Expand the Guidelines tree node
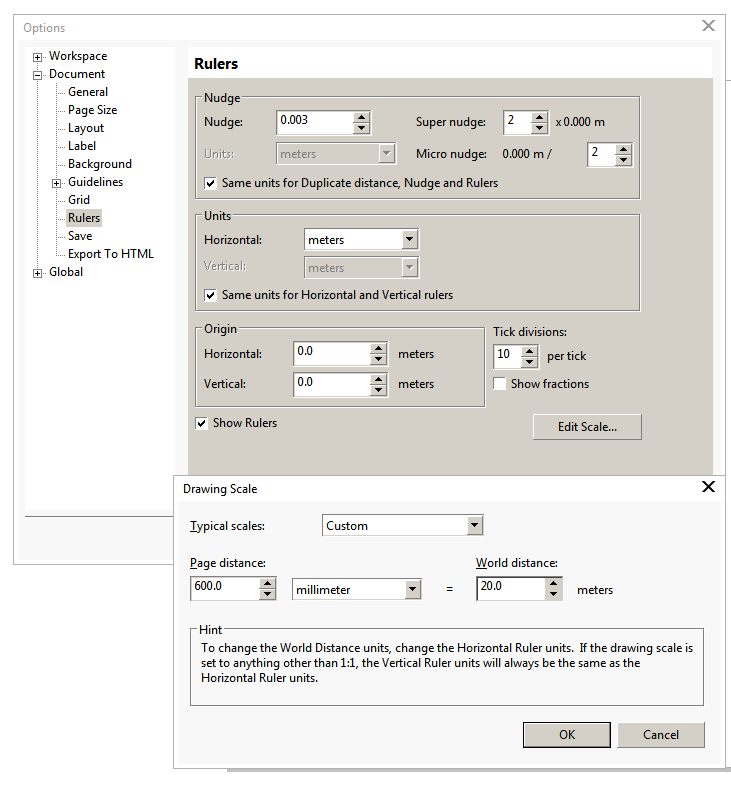 click(x=56, y=183)
